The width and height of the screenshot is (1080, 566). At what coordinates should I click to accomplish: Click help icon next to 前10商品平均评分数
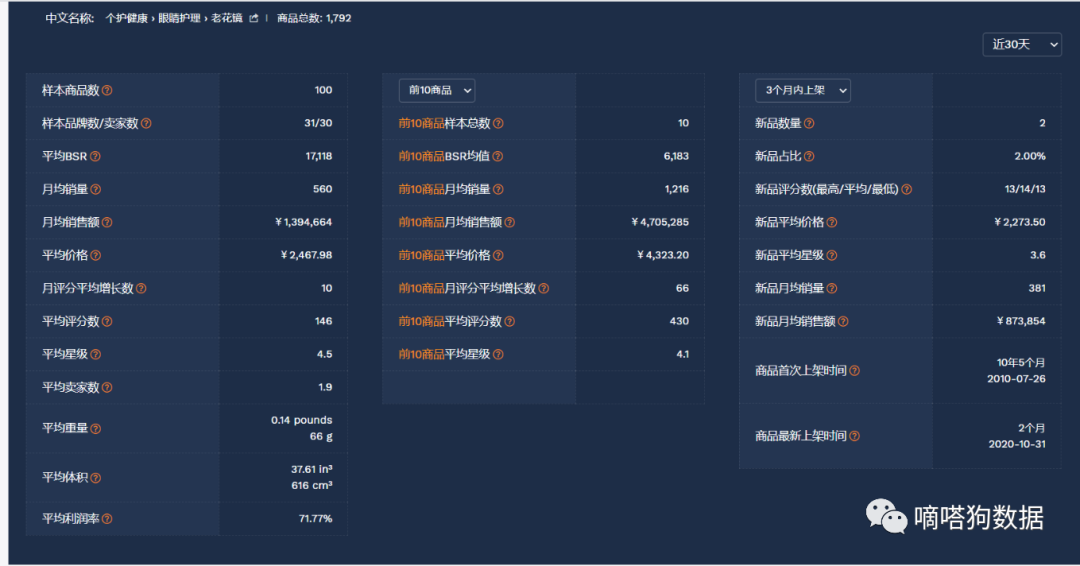coord(509,322)
